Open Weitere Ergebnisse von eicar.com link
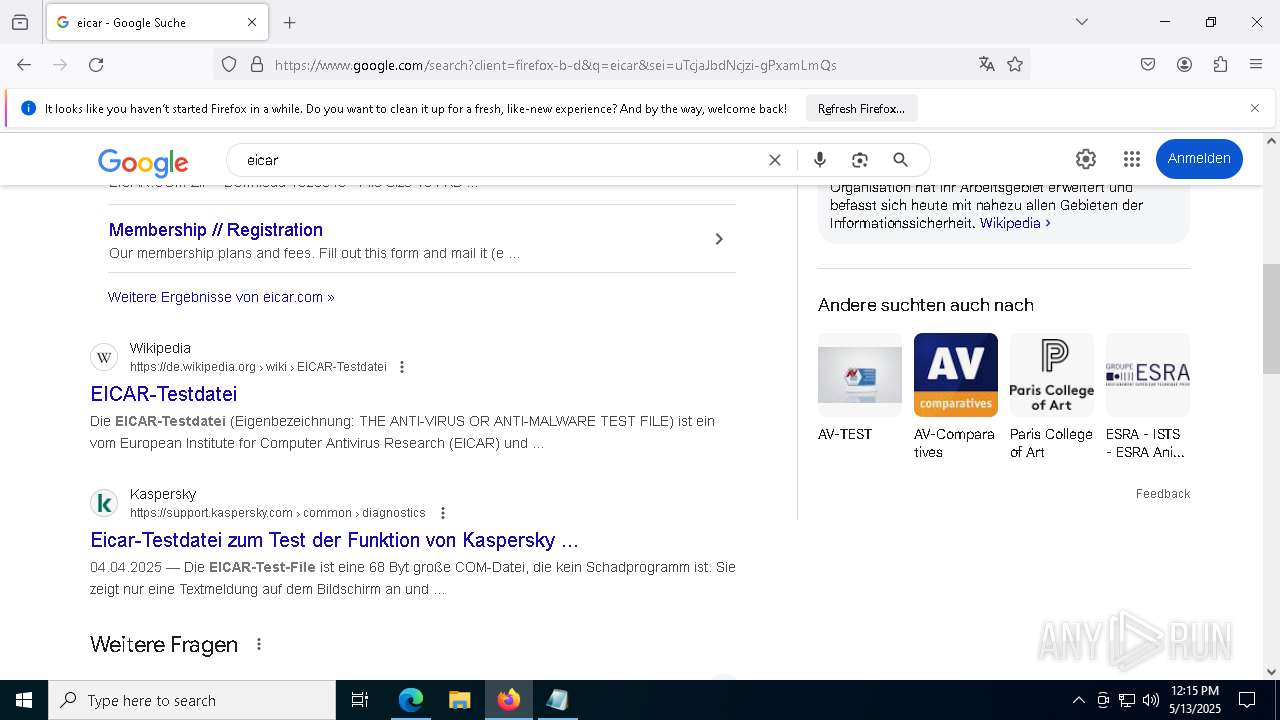The image size is (1280, 720). pos(221,297)
